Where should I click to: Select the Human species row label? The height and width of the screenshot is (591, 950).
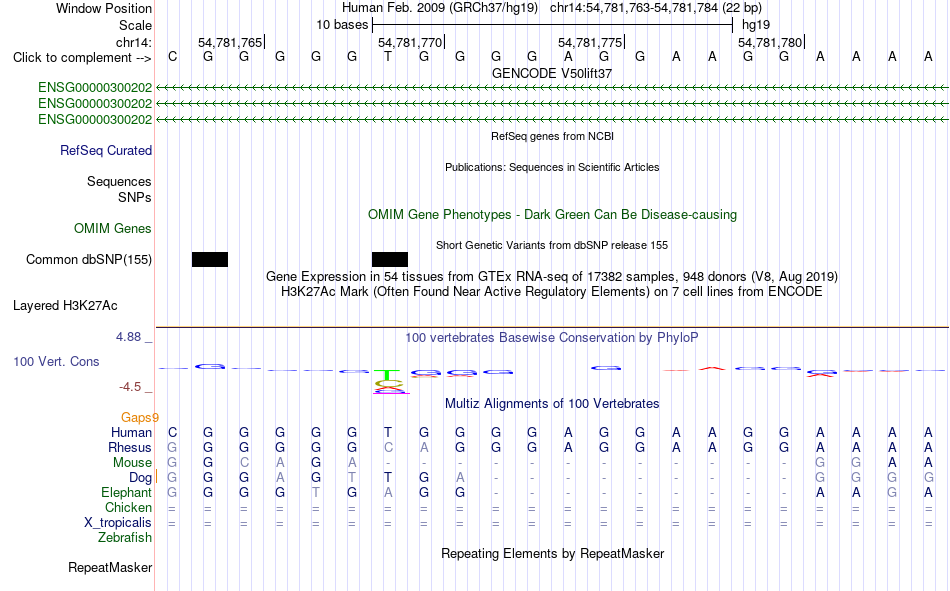(x=131, y=432)
